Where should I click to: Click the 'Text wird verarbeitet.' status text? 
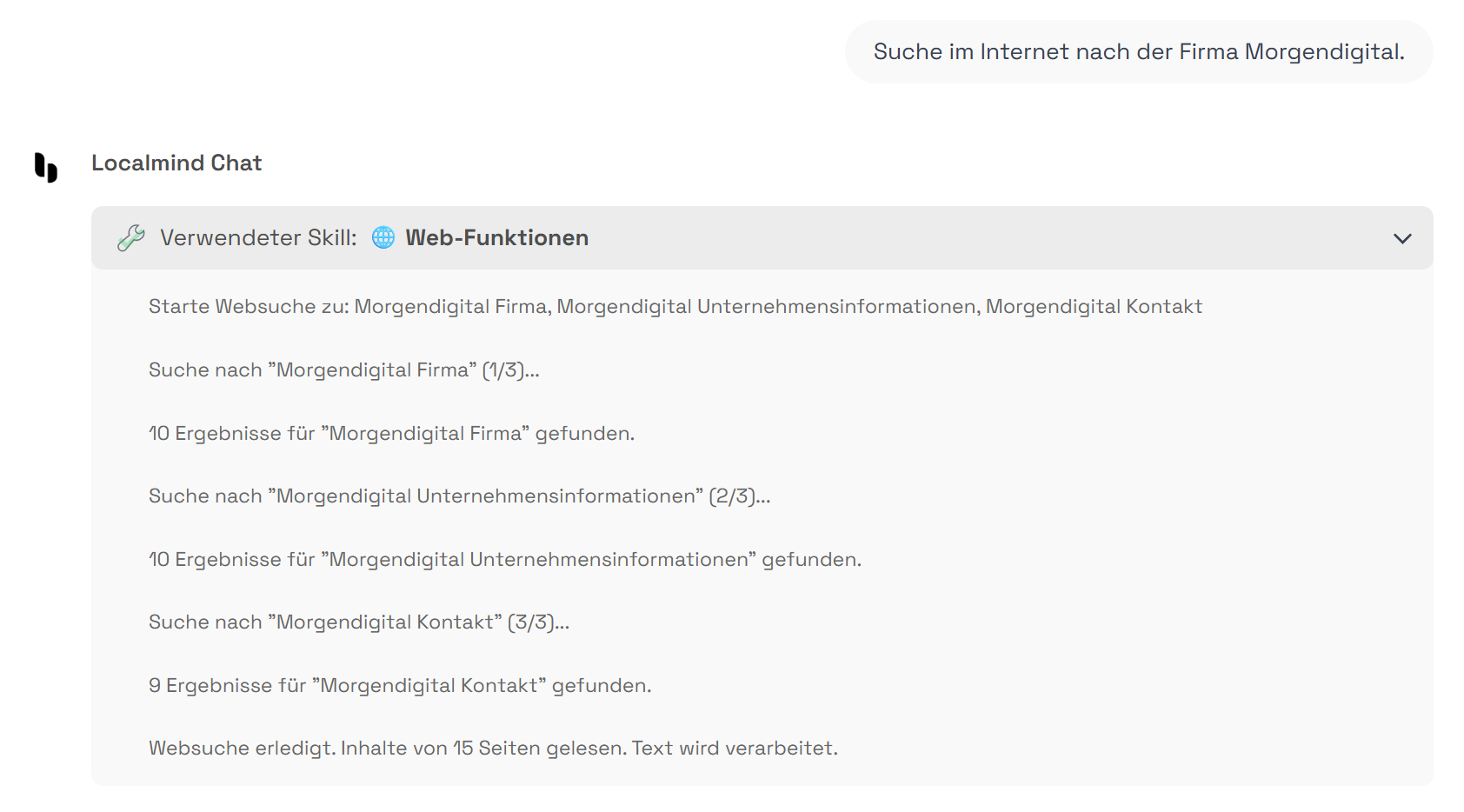pyautogui.click(x=735, y=748)
